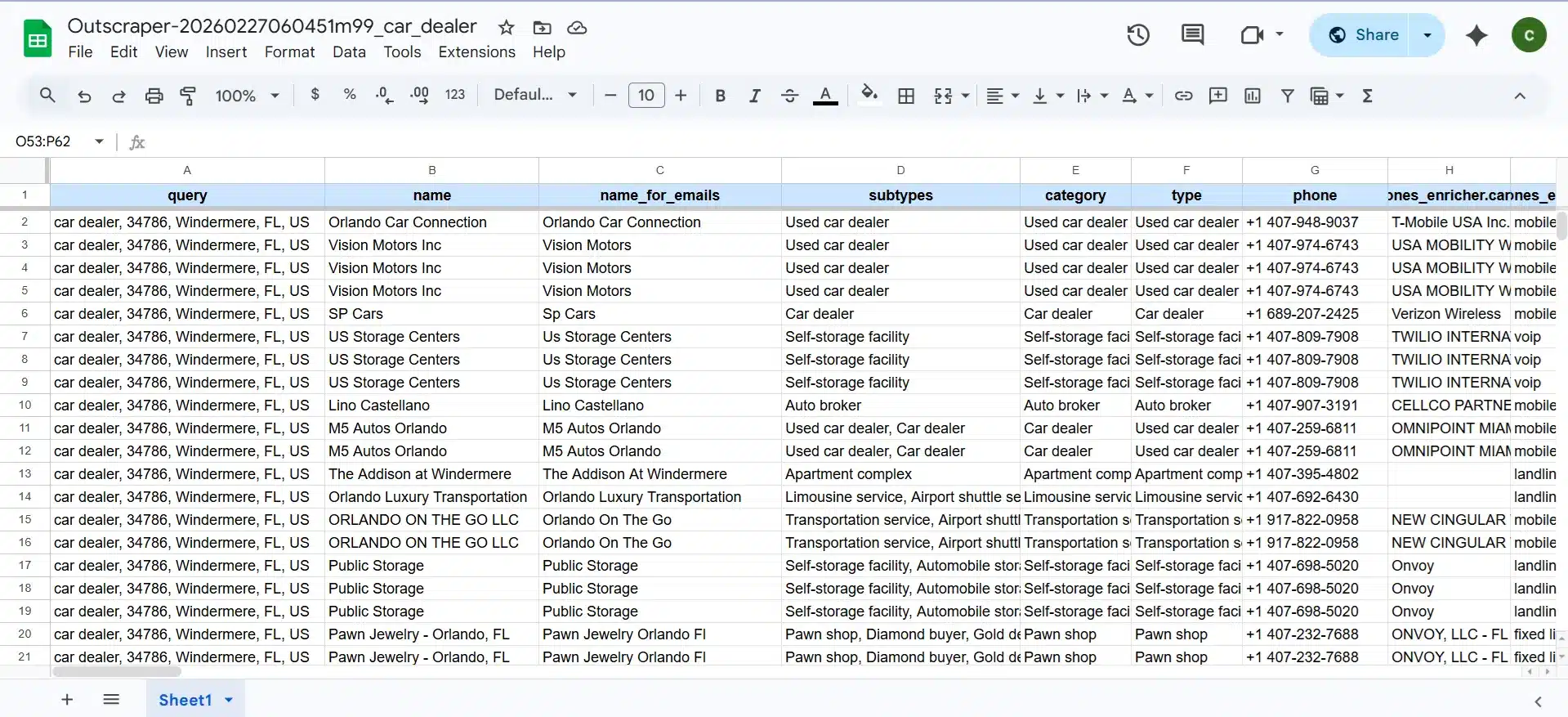The height and width of the screenshot is (717, 1568).
Task: Expand the zoom level 100% dropdown
Action: coord(247,96)
